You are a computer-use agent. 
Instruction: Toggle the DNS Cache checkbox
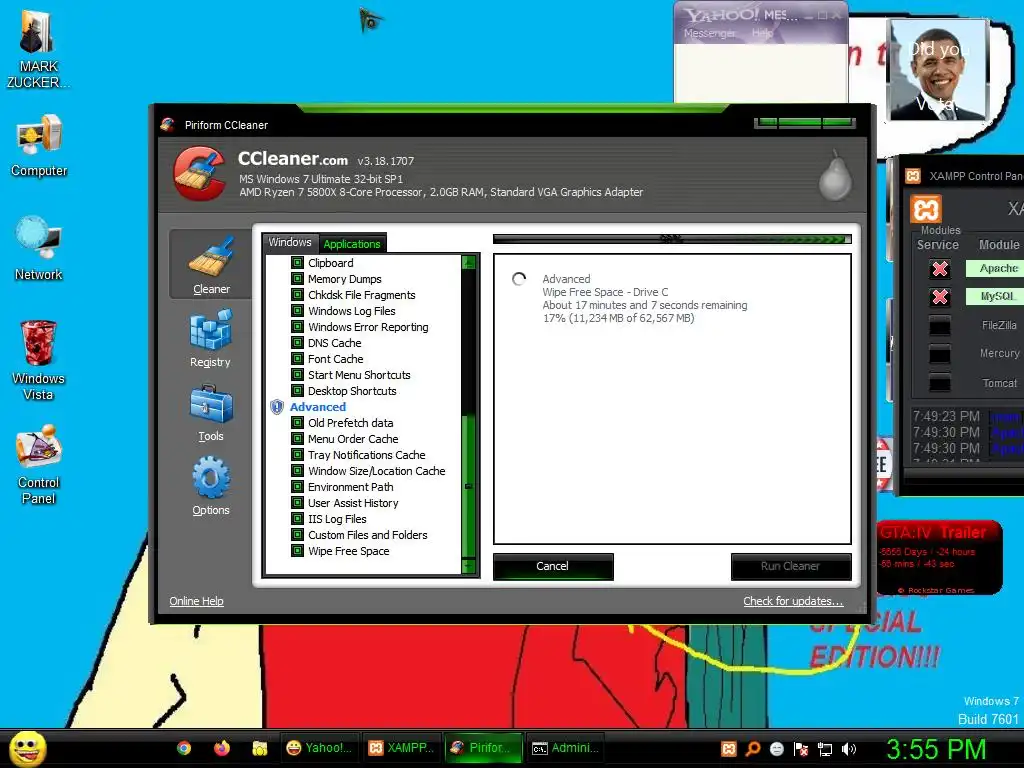[x=297, y=343]
